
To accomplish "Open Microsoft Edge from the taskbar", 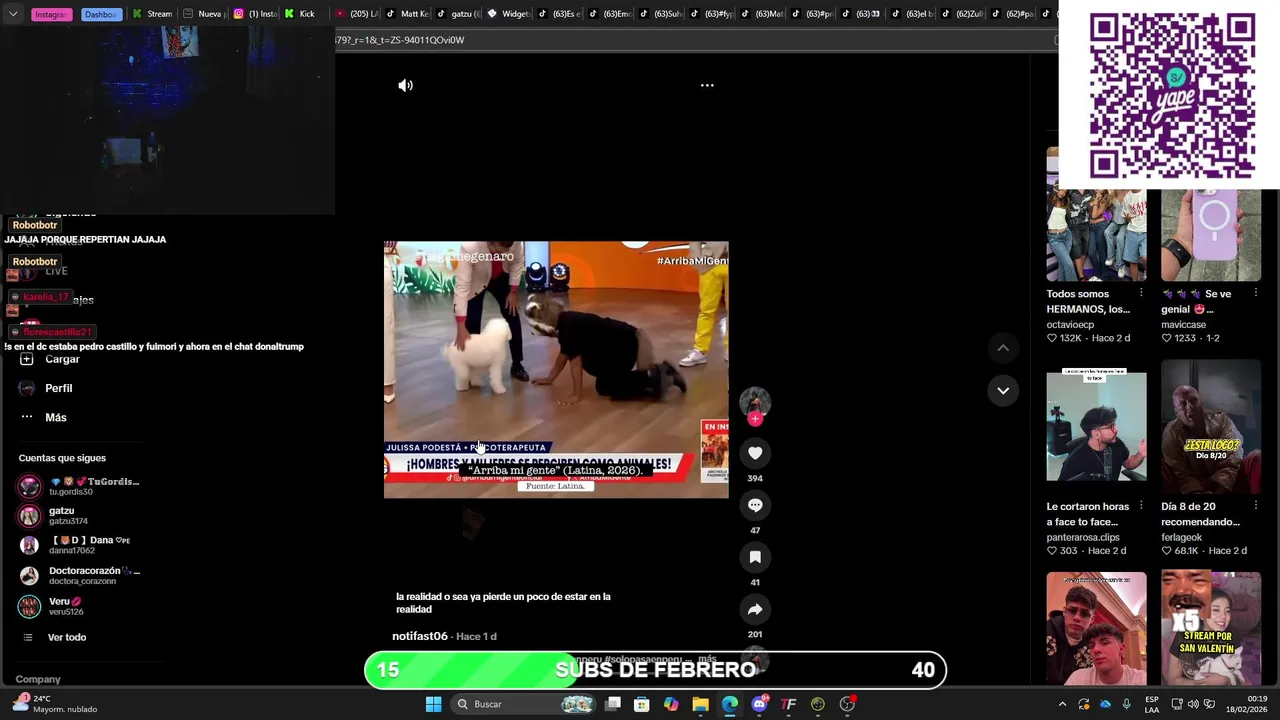I will (x=730, y=704).
